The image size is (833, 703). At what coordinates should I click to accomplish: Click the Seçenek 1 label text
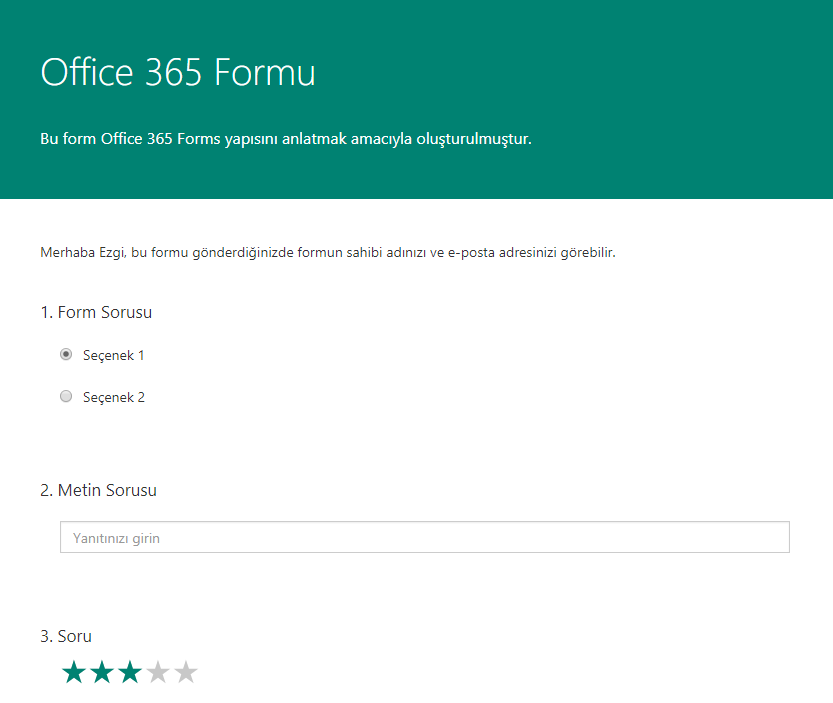[114, 355]
